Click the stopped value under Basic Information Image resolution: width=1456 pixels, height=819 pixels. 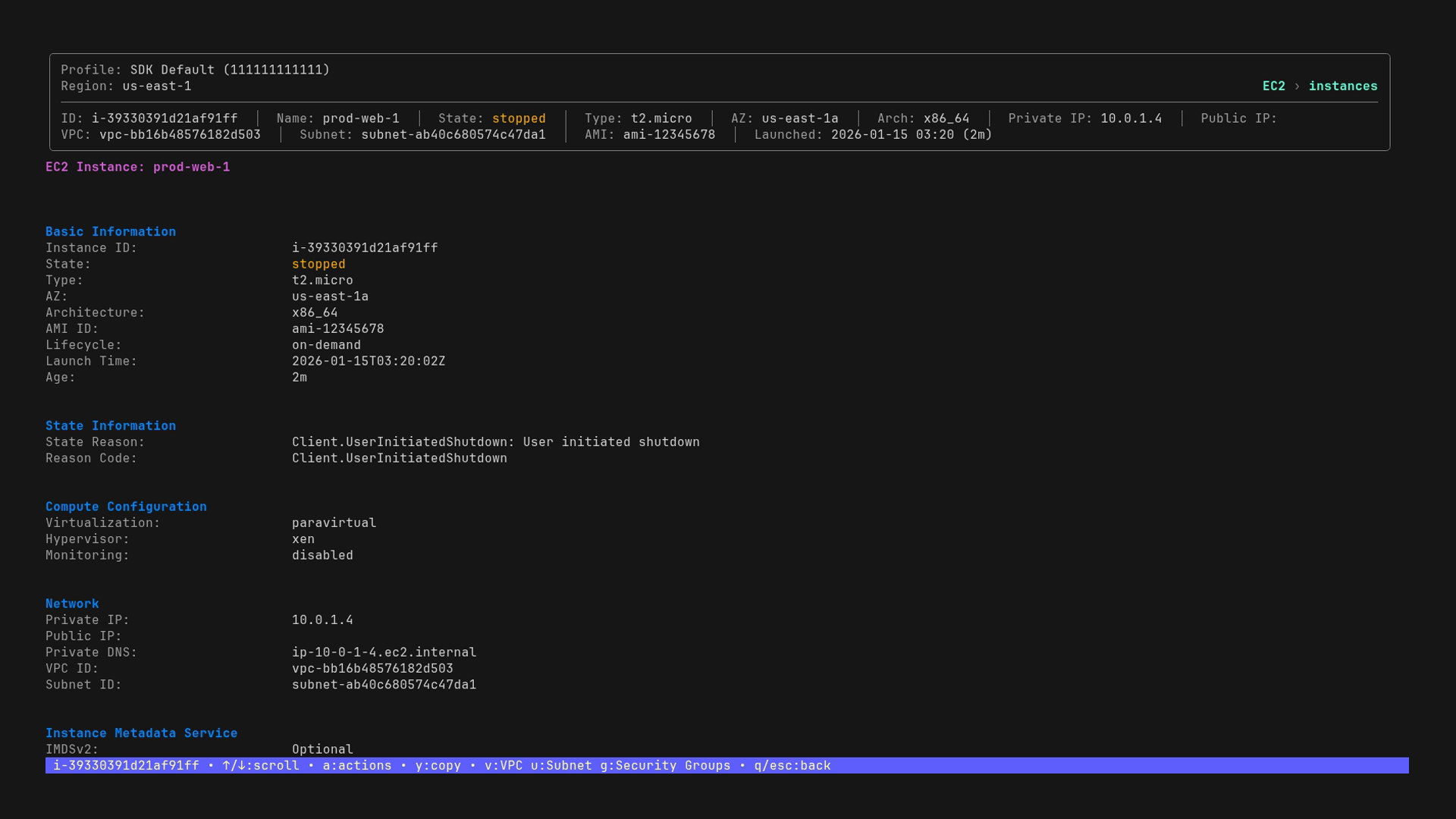click(318, 265)
